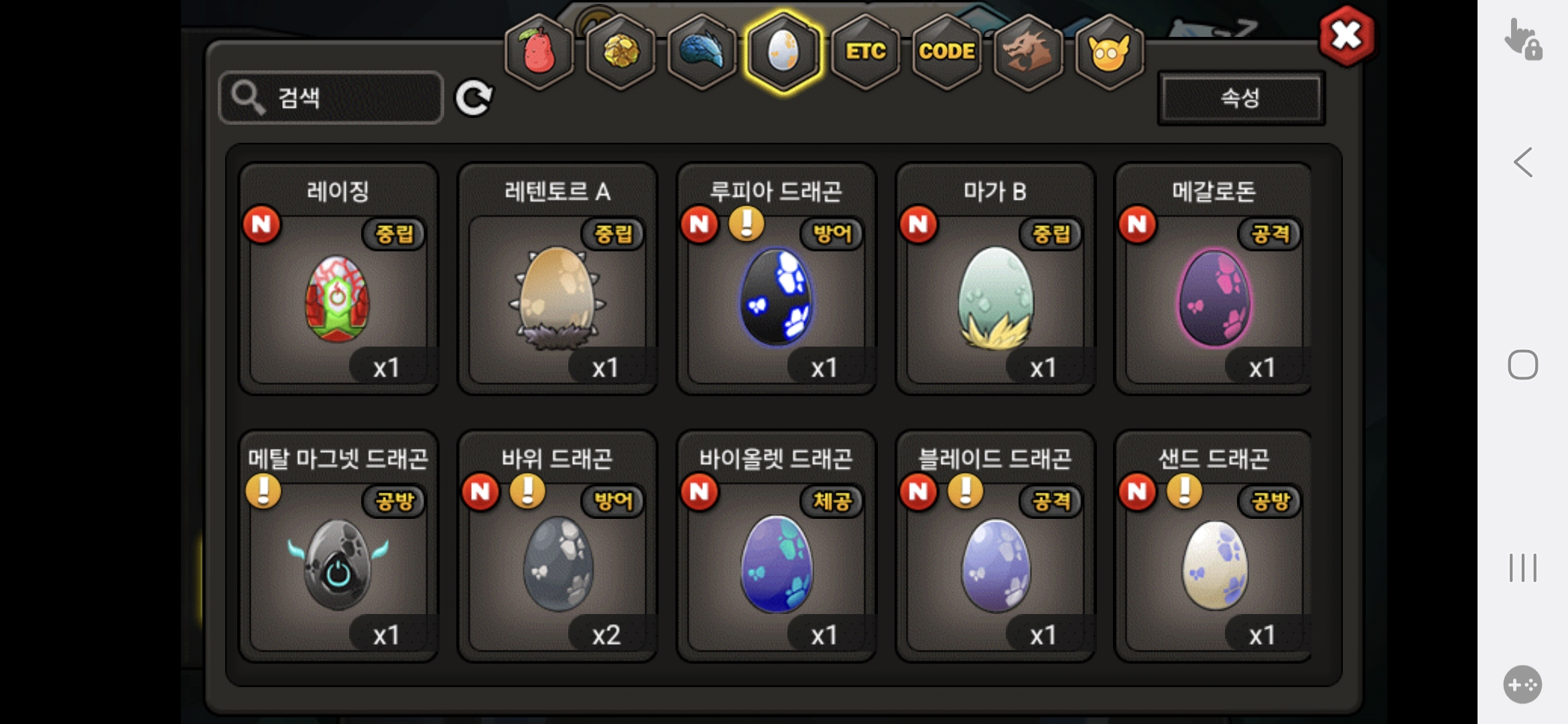Click the 검색 search input field
Viewport: 1568px width, 724px height.
[331, 98]
